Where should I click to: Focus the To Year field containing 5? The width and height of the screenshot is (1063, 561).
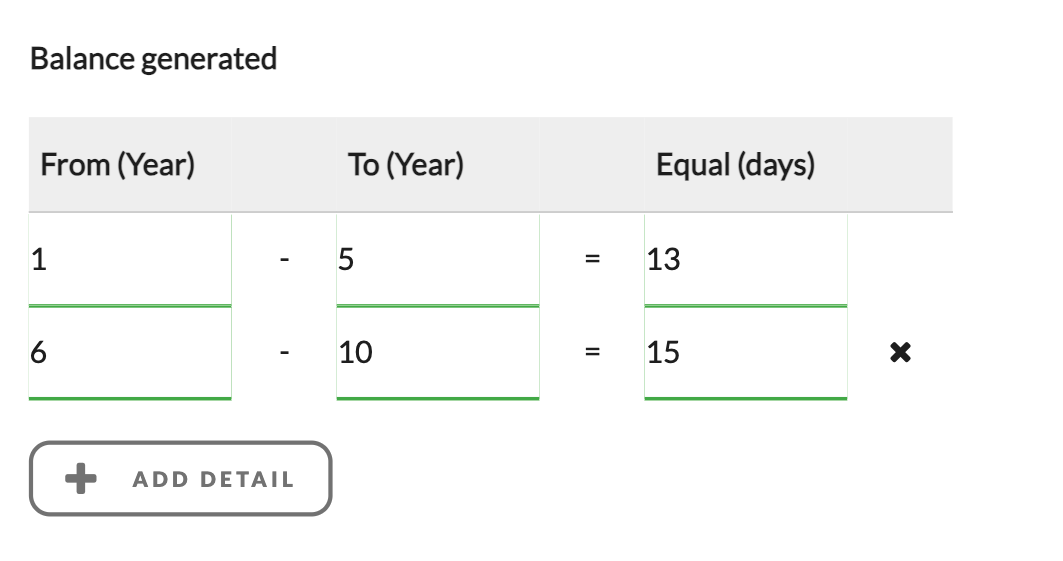coord(437,260)
